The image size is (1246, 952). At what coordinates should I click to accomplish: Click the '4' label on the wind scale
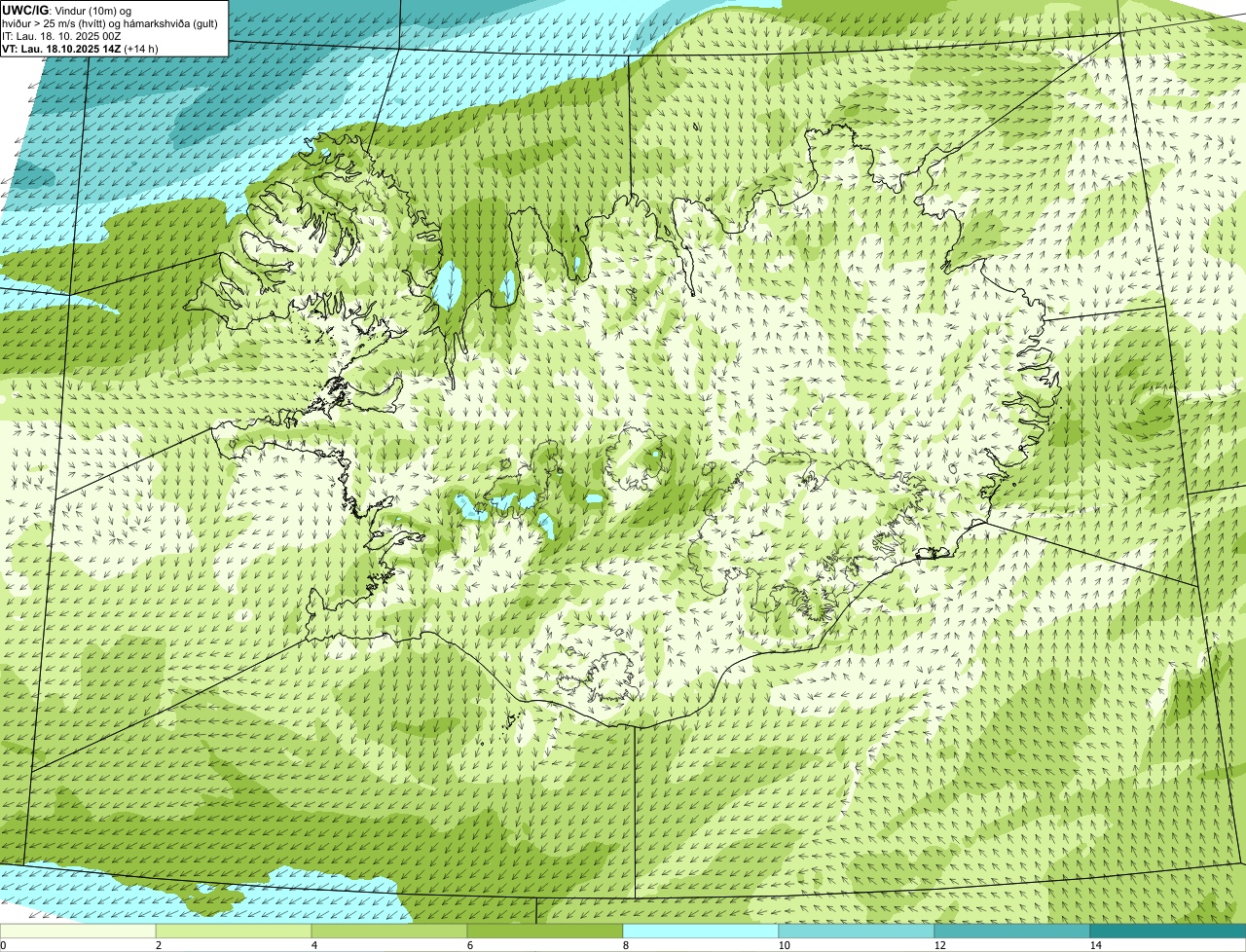313,945
